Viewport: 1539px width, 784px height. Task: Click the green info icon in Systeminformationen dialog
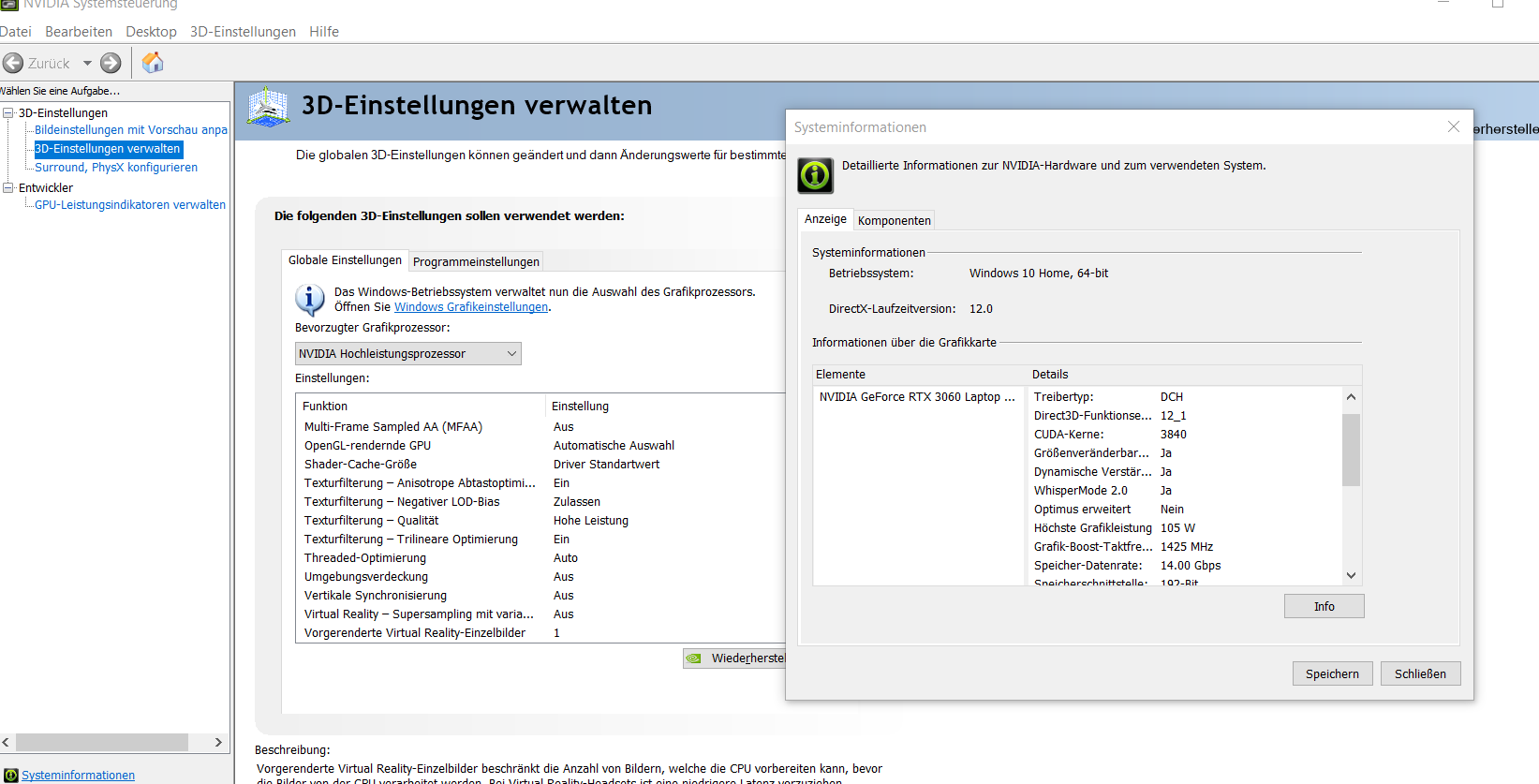[x=815, y=175]
